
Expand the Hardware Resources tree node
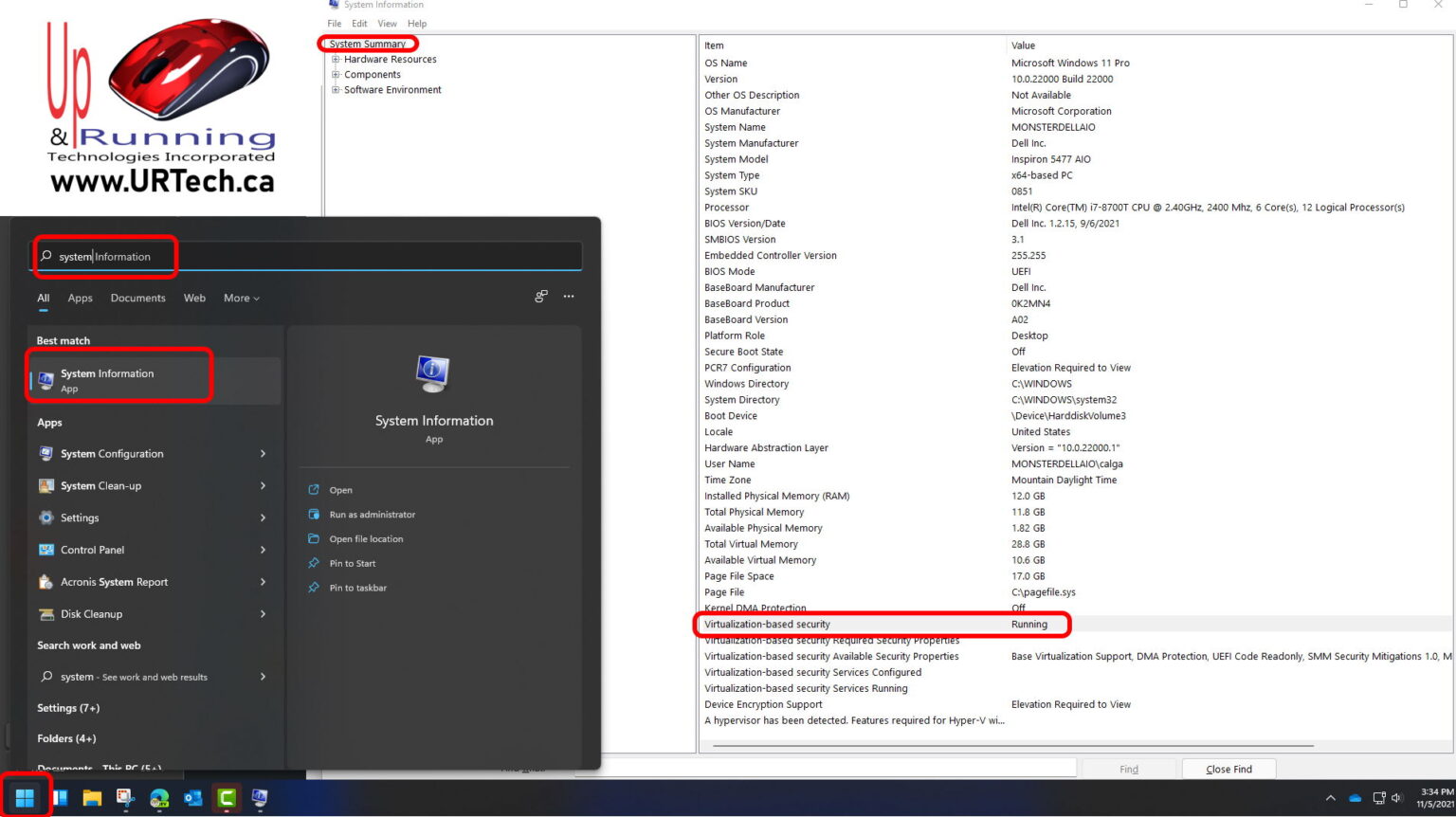[x=336, y=59]
